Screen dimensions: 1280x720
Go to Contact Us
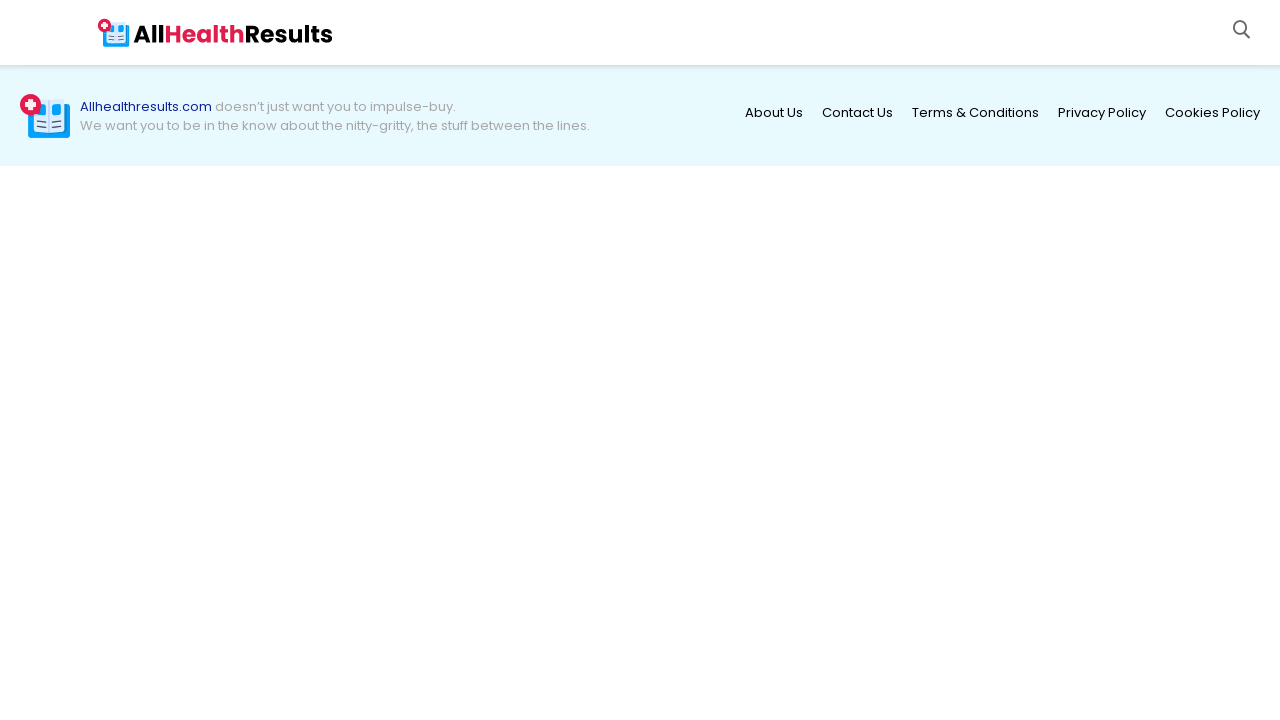(857, 113)
